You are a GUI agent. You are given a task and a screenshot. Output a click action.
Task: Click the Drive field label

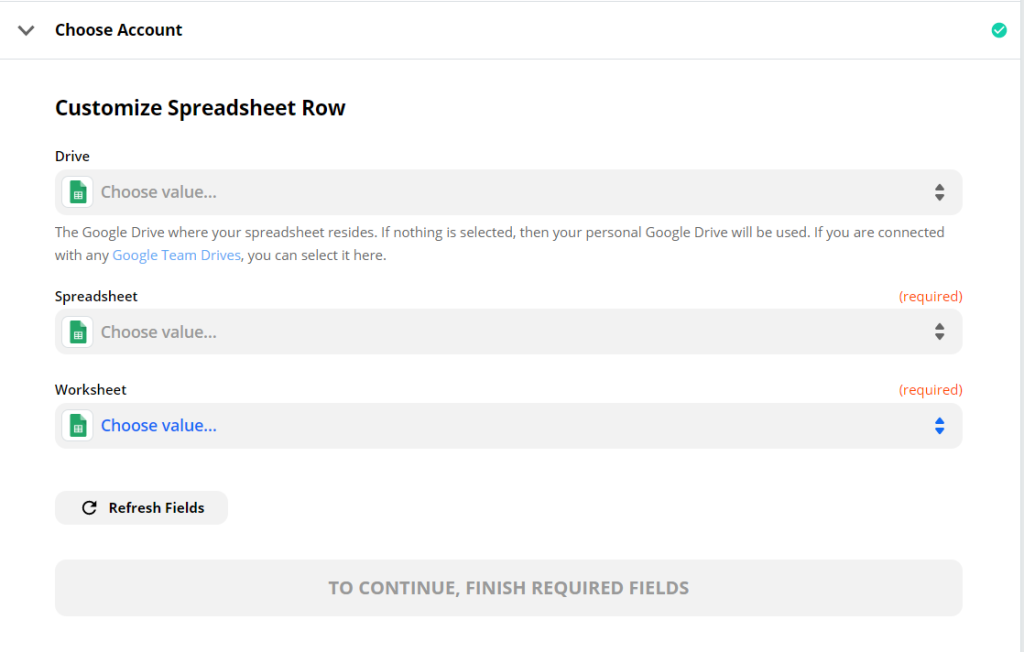[72, 156]
